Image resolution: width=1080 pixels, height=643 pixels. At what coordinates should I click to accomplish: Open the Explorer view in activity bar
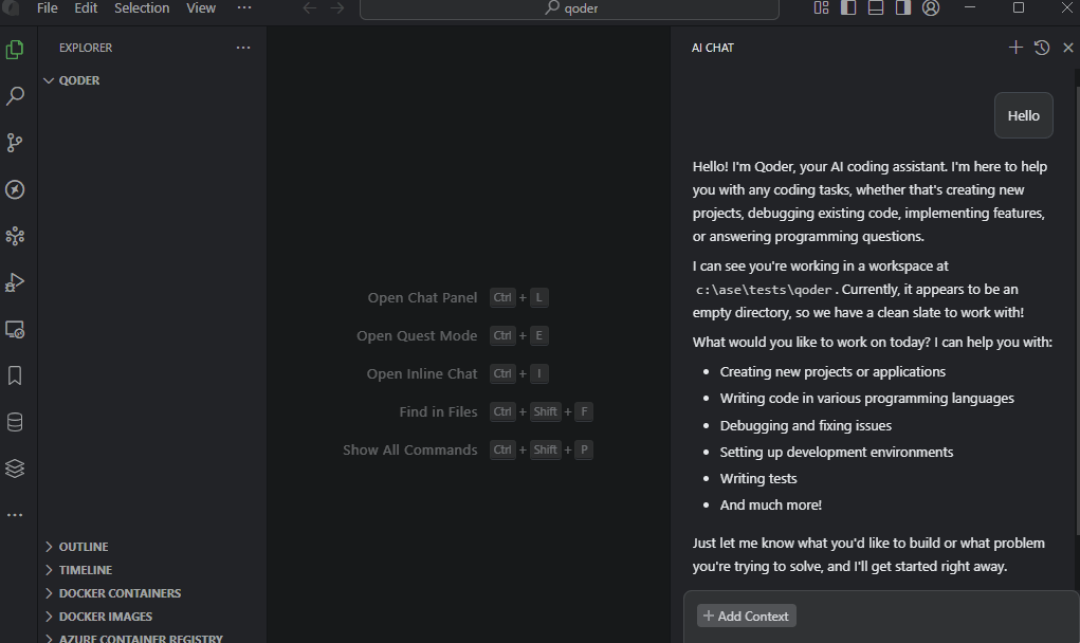[14, 50]
